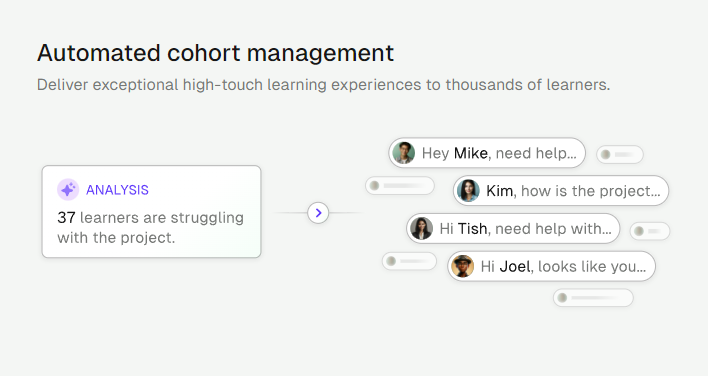Click the placeholder pill below Joel's message
This screenshot has height=376, width=708.
coord(593,298)
